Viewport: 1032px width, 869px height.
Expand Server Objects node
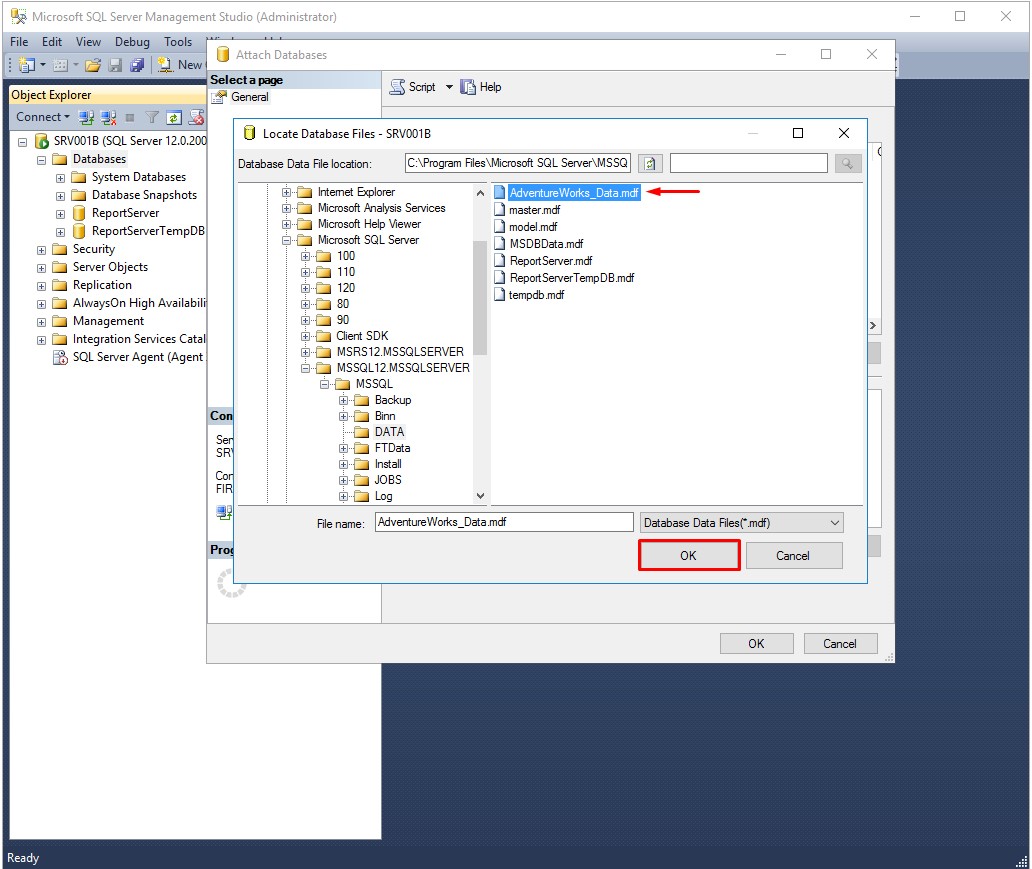point(41,268)
